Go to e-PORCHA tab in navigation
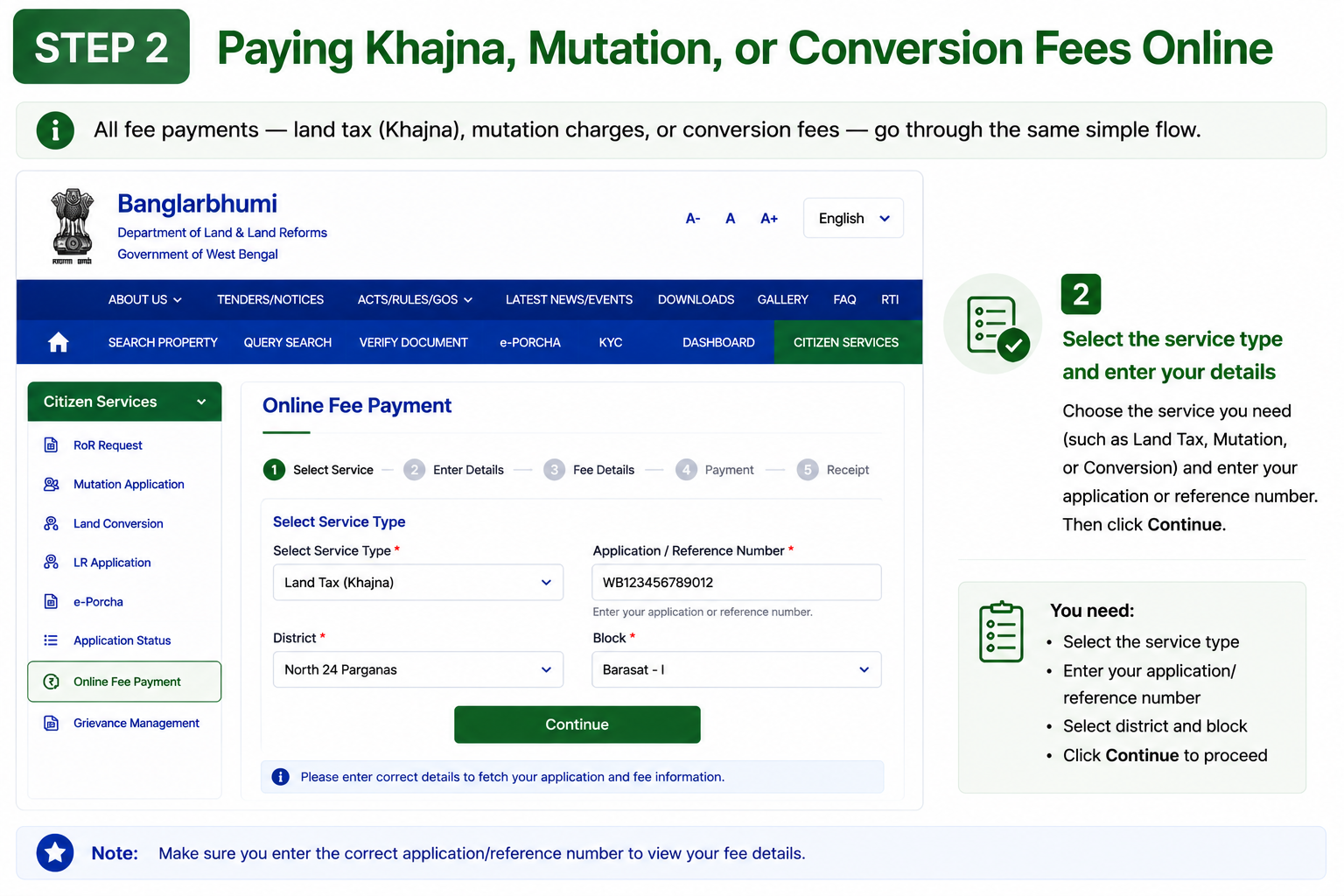This screenshot has width=1344, height=896. (530, 342)
